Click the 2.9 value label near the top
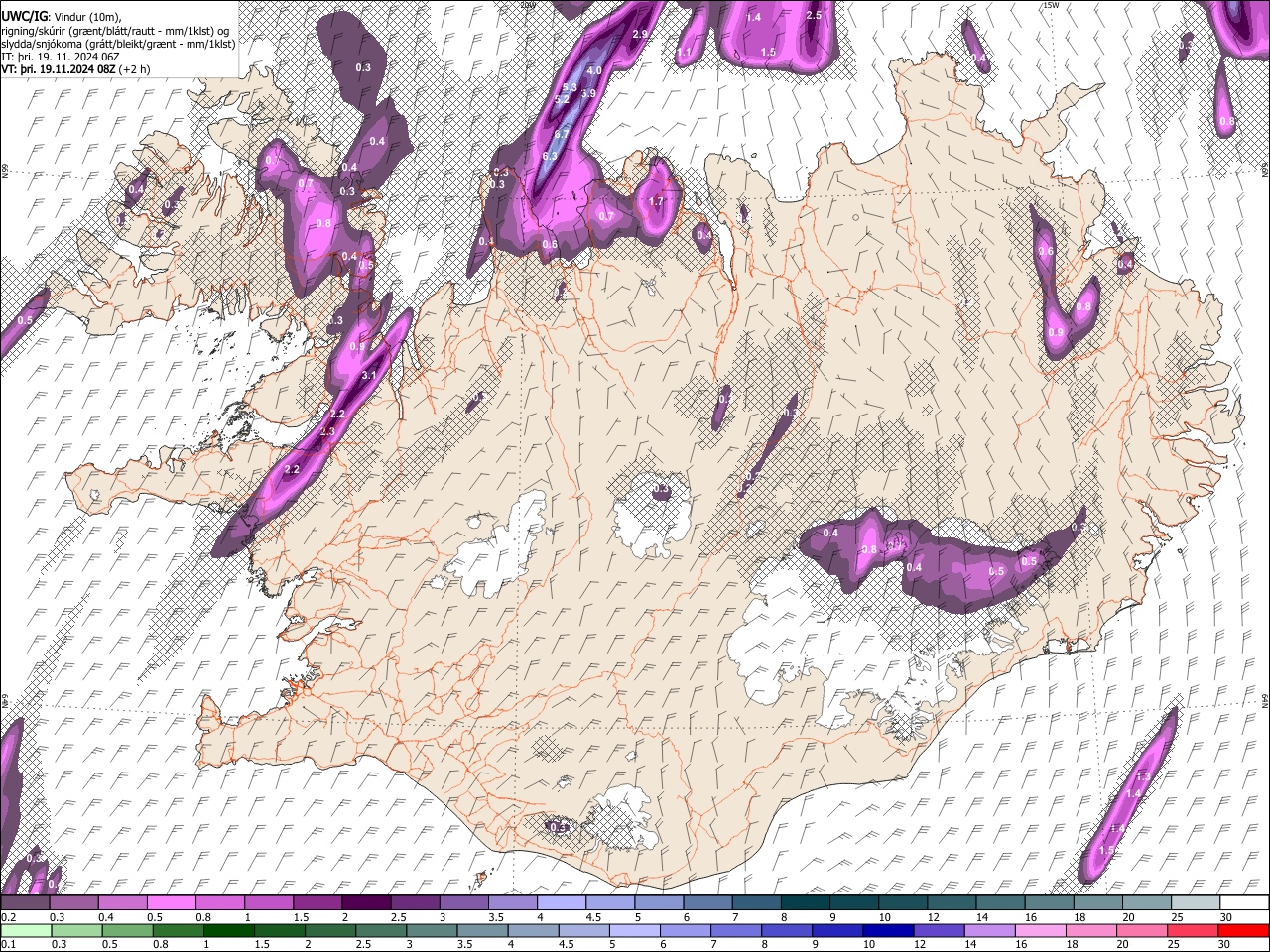1270x952 pixels. (640, 35)
